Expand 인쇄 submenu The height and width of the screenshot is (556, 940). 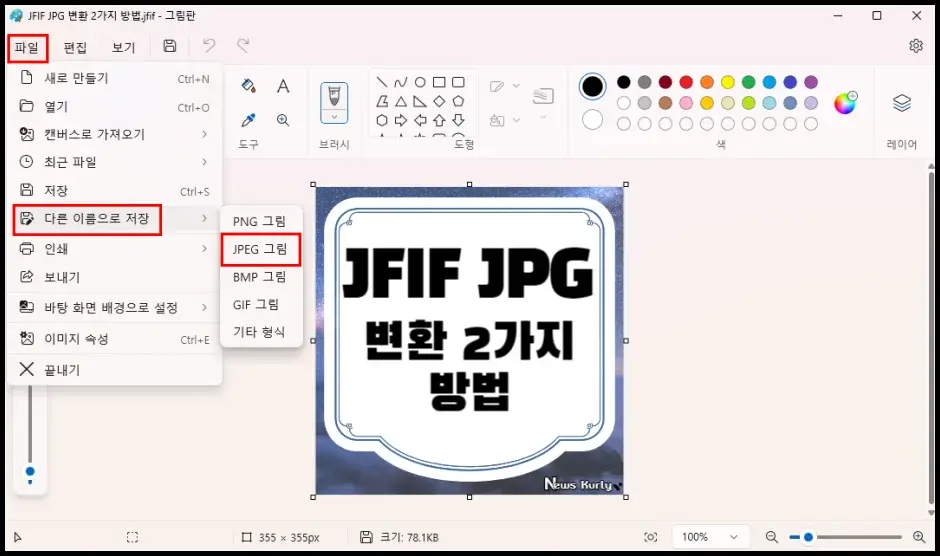click(x=115, y=248)
